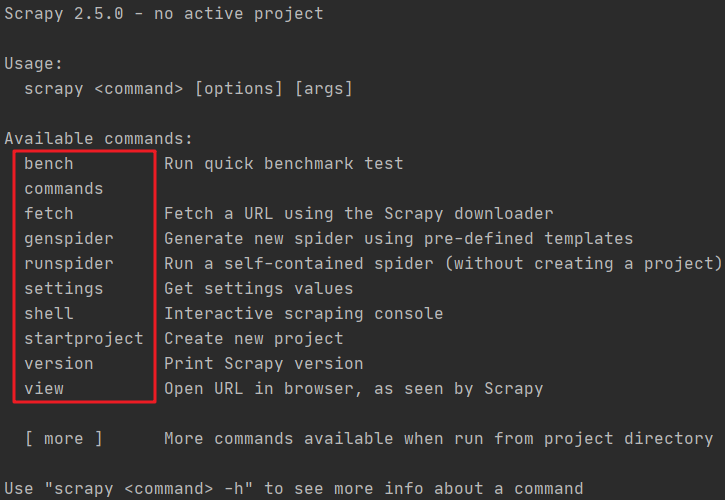Select the runspider command name

click(69, 264)
